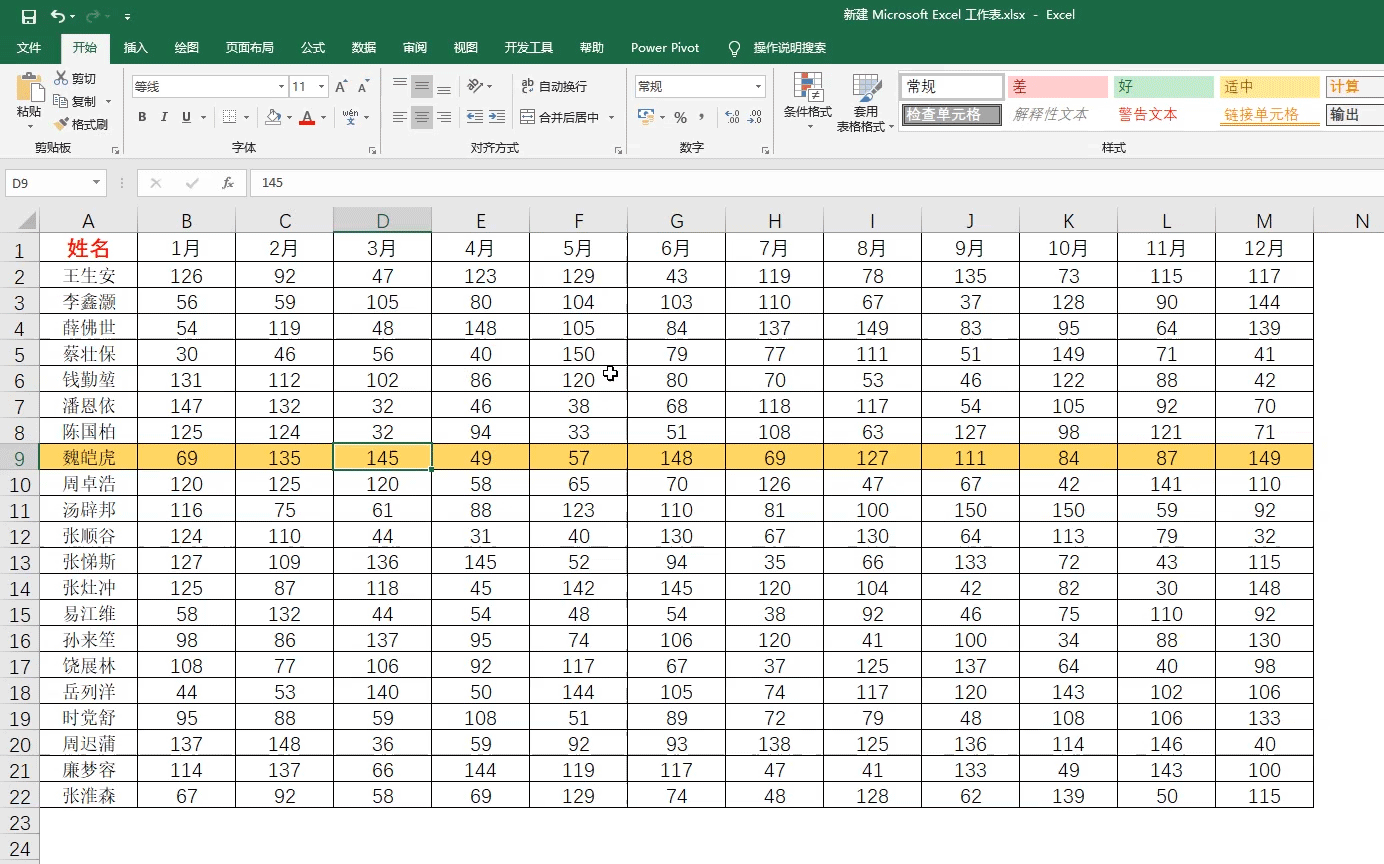Switch to the Data (数据) tab
The width and height of the screenshot is (1384, 864).
point(364,48)
